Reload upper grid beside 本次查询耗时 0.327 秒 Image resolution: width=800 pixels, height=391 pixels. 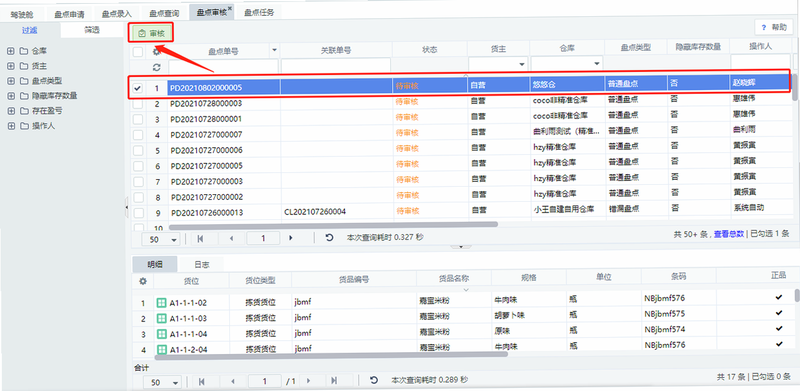[330, 238]
